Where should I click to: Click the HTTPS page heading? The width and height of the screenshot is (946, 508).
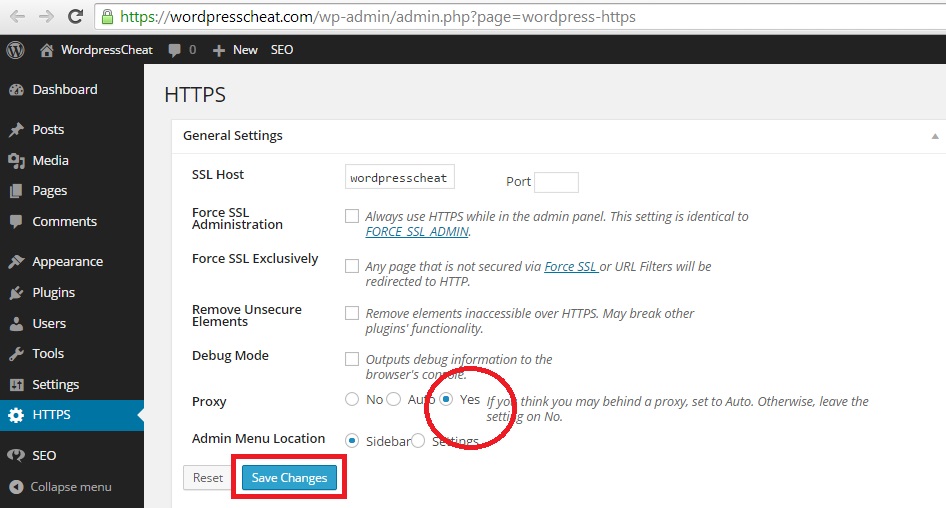195,95
